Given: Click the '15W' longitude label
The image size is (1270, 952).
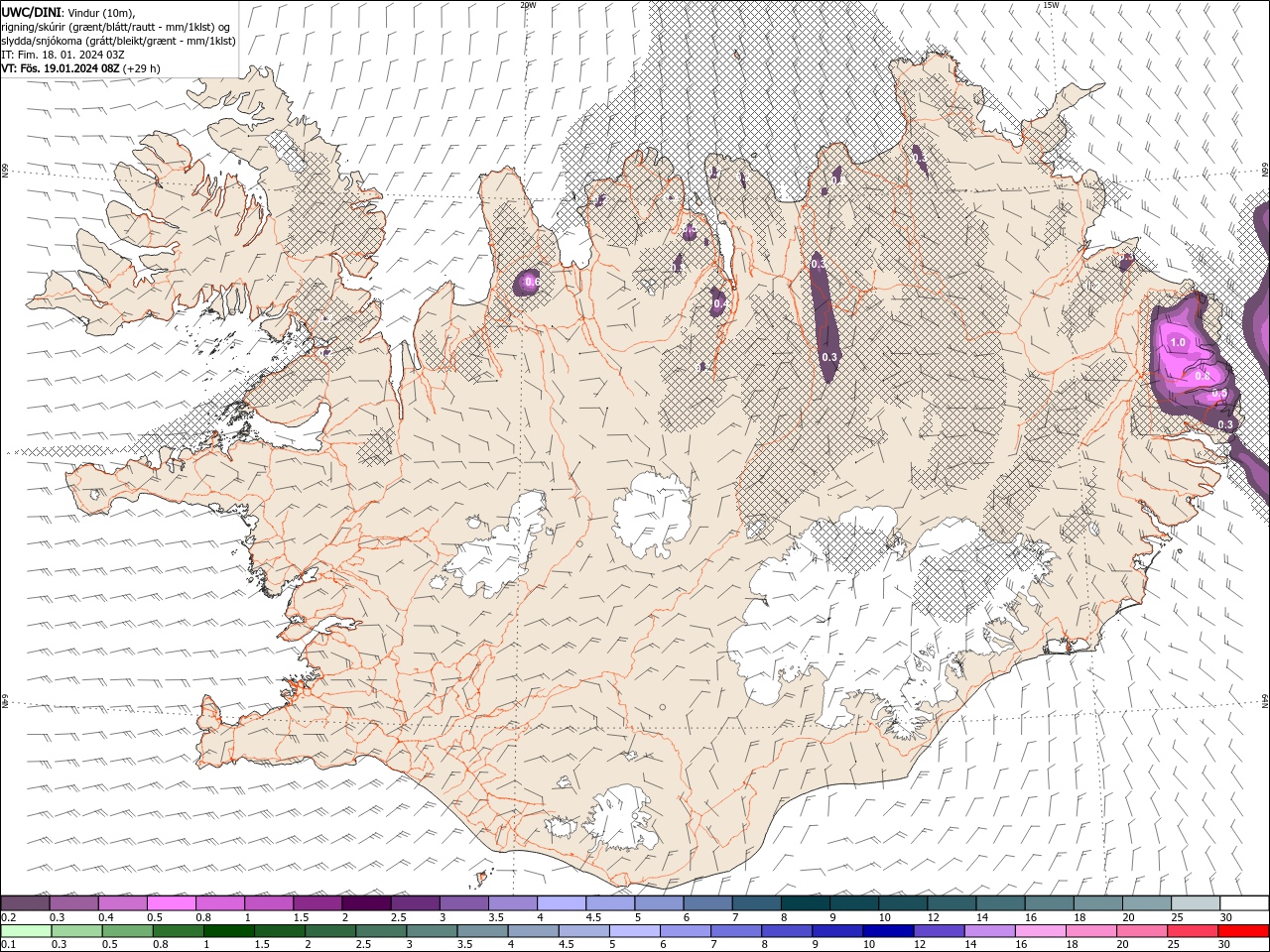Looking at the screenshot, I should tap(1051, 5).
